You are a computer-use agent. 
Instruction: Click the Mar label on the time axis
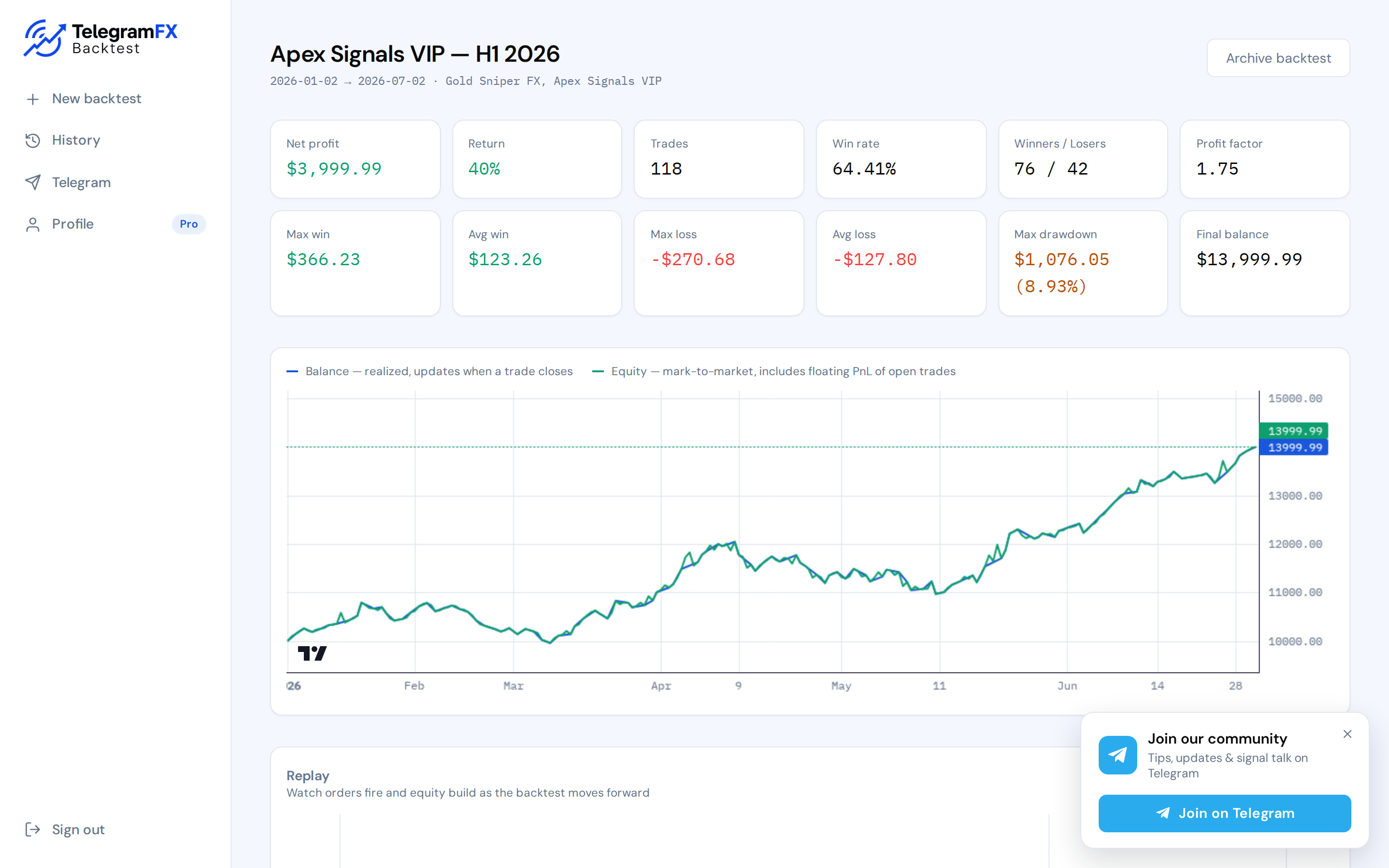(513, 685)
